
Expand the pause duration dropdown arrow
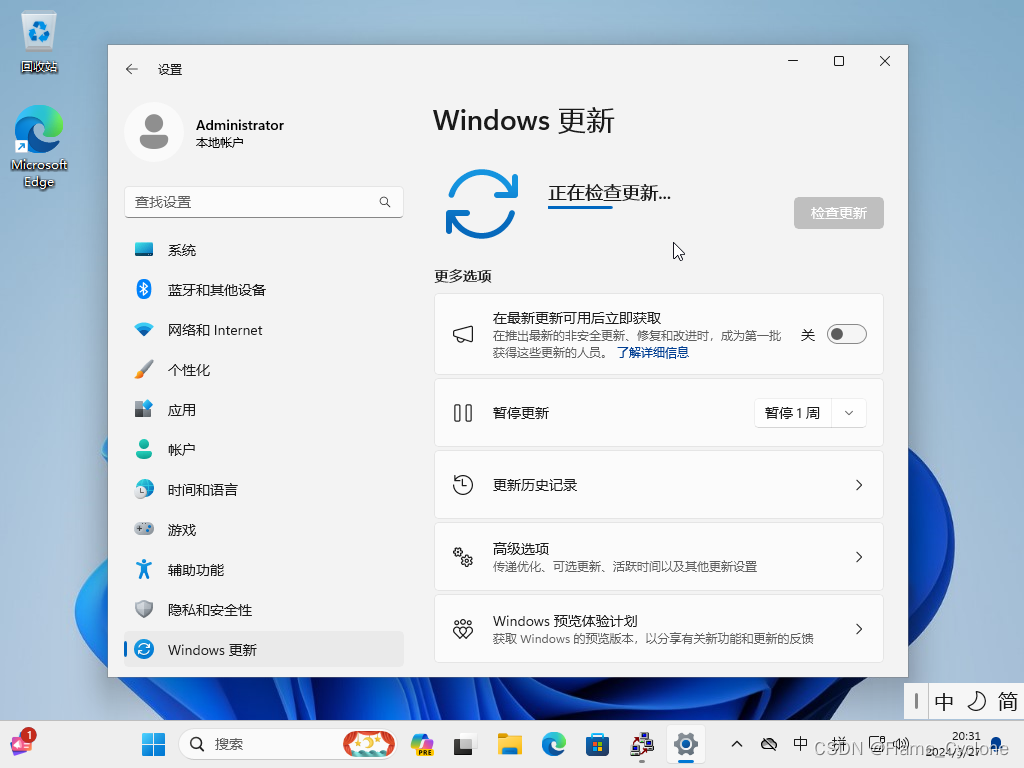point(849,413)
